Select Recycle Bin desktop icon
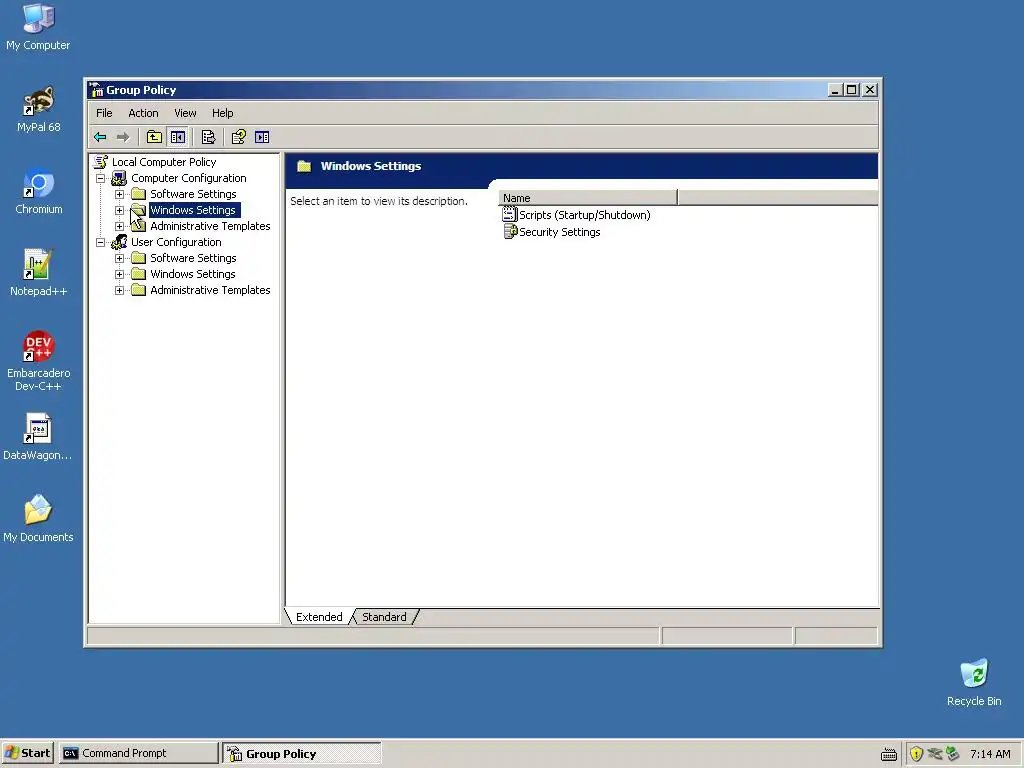Viewport: 1024px width, 768px height. [x=974, y=683]
